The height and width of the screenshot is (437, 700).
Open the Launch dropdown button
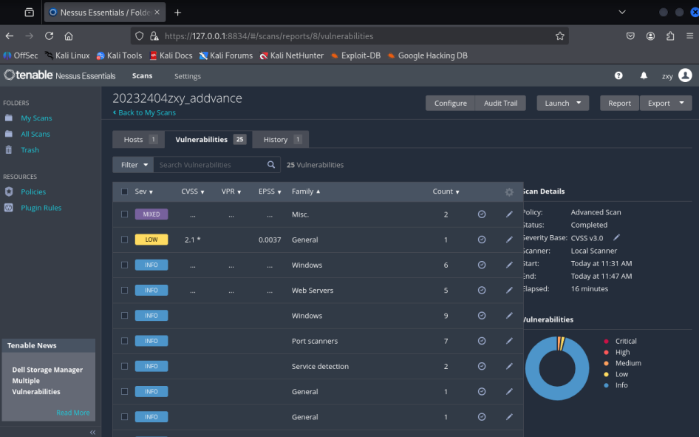coord(562,103)
